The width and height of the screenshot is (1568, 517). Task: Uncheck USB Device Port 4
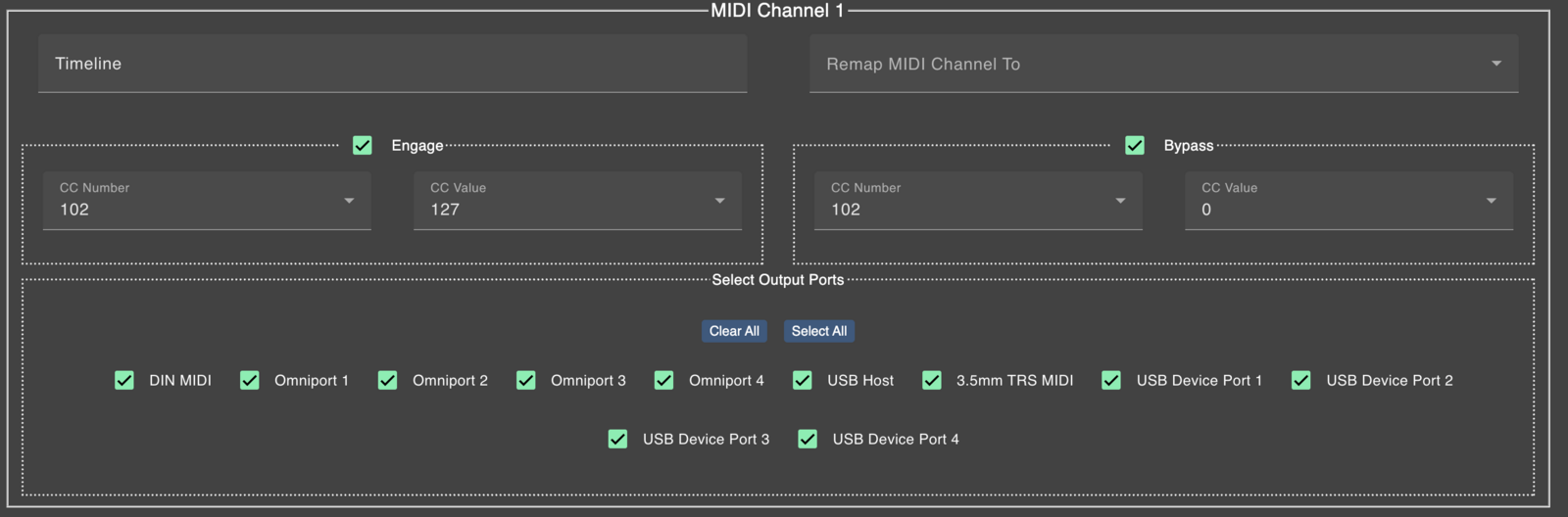[808, 440]
